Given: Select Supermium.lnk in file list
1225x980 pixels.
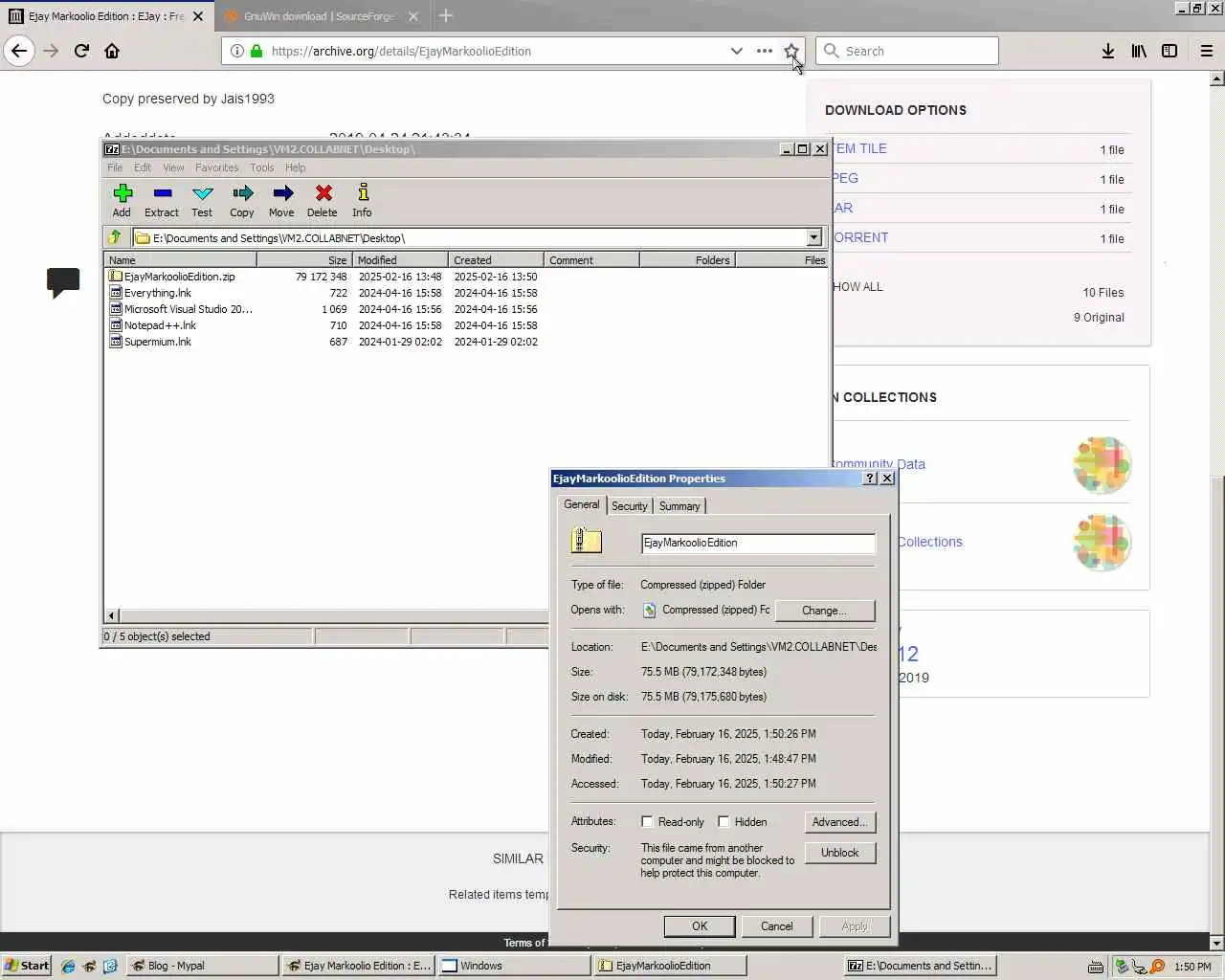Looking at the screenshot, I should (158, 342).
